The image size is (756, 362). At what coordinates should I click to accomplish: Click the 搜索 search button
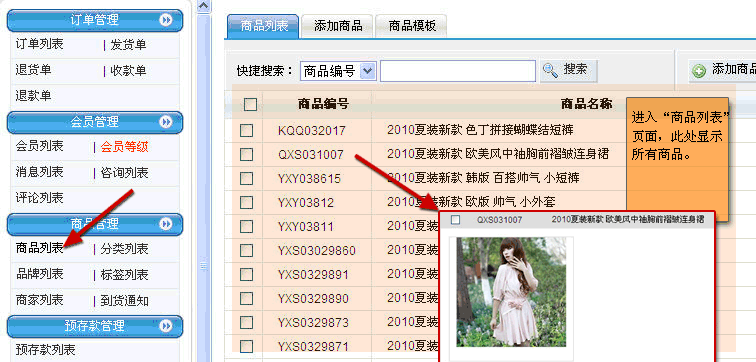point(569,71)
